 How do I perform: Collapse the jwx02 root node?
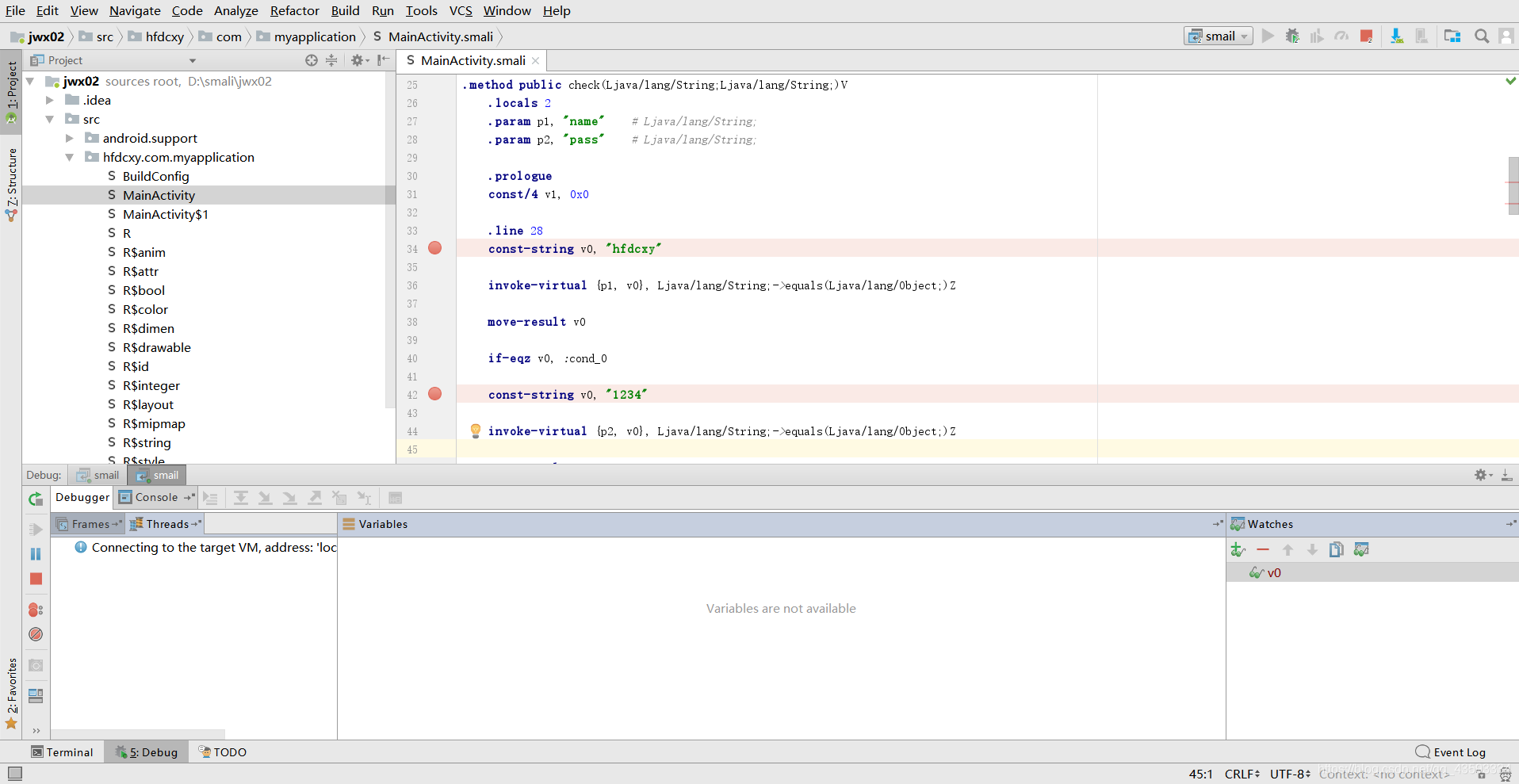click(30, 81)
